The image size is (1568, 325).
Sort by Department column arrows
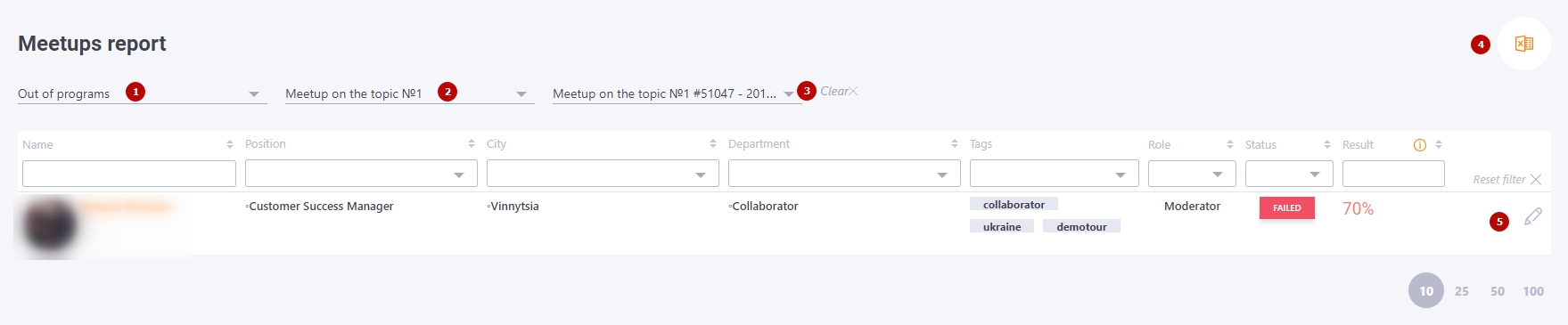(955, 143)
